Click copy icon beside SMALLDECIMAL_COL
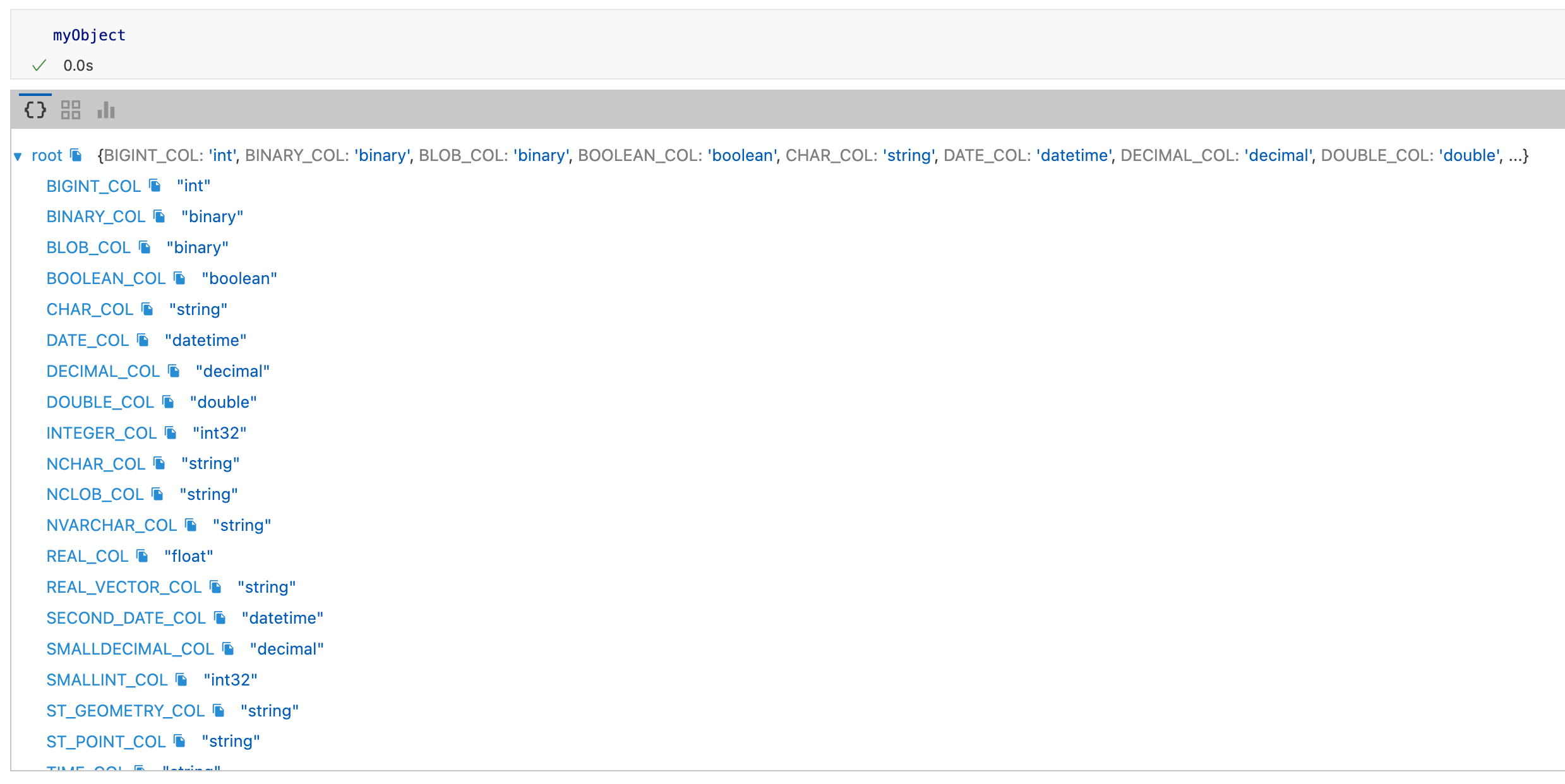This screenshot has height=784, width=1565. [228, 649]
